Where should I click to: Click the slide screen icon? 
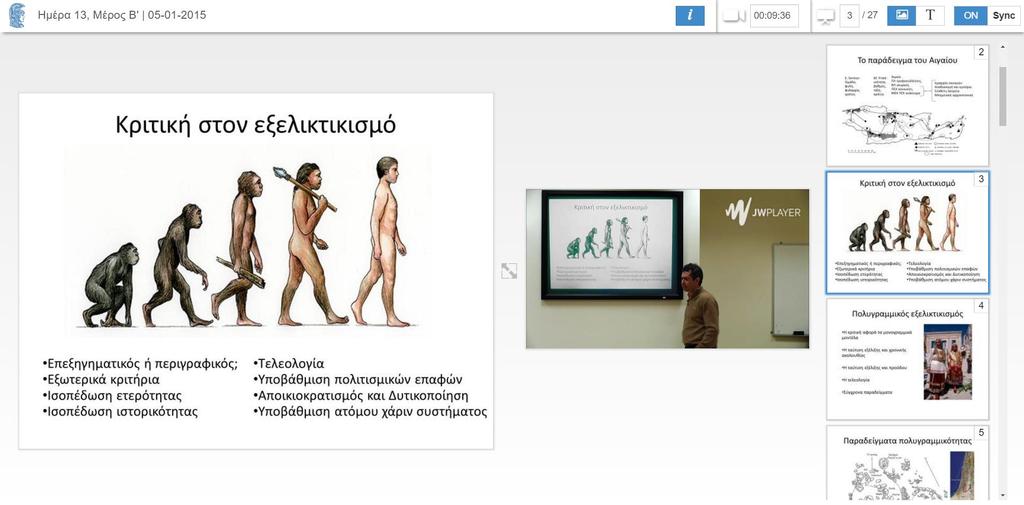[826, 16]
